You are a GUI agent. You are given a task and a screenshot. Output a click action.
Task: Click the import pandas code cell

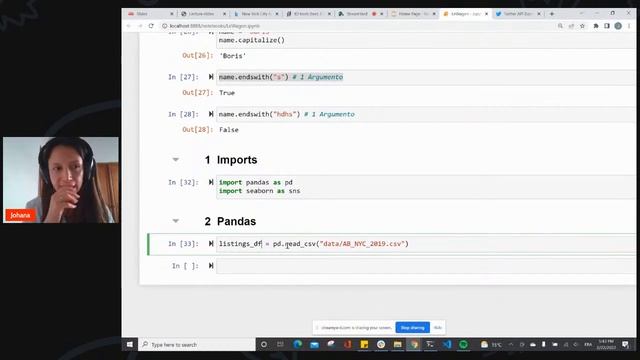pos(426,187)
